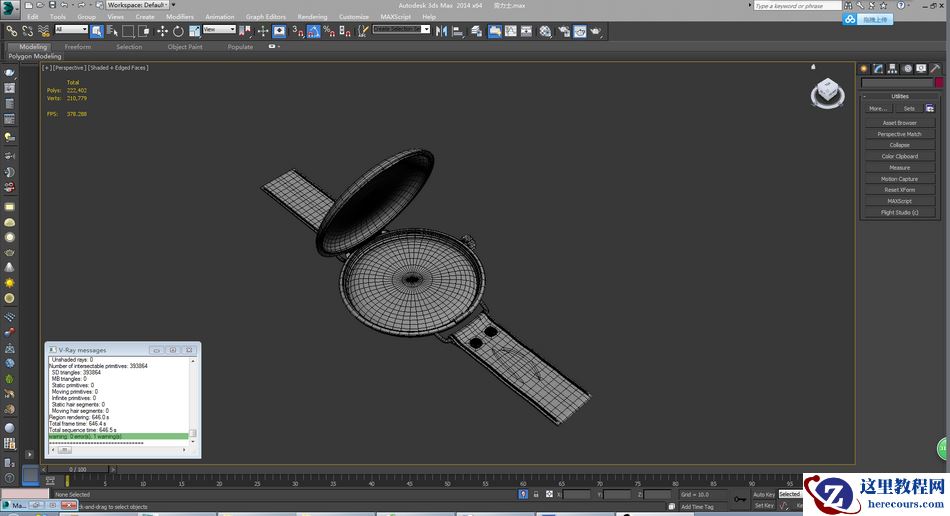Open the Workspace: Default dropdown

coord(139,5)
